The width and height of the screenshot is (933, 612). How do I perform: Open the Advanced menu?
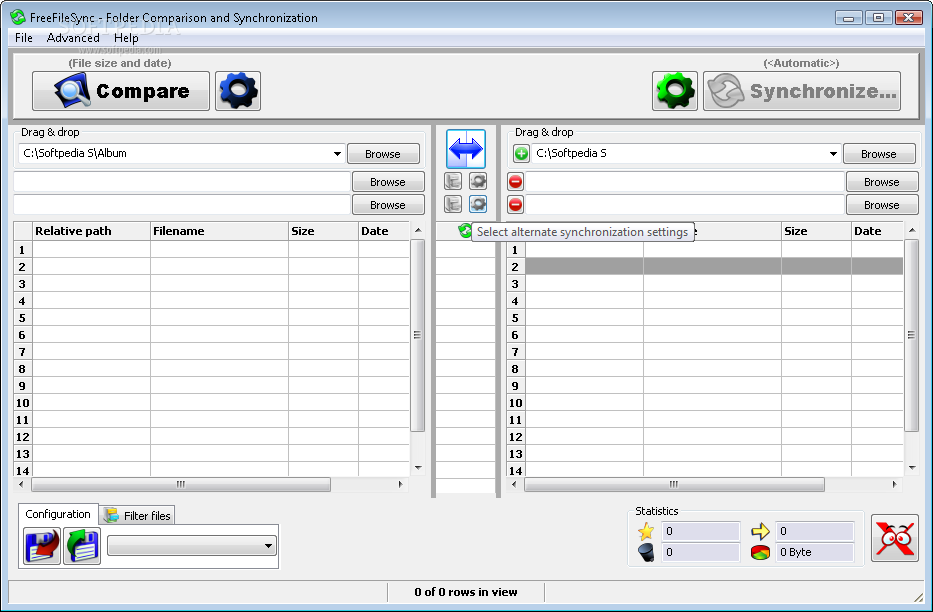click(x=73, y=38)
